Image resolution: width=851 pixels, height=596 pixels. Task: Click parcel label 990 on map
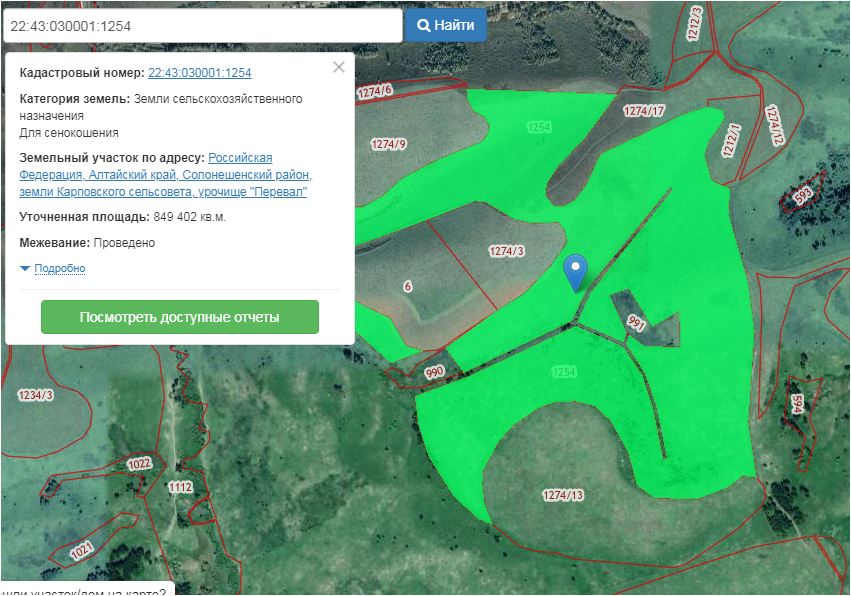tap(434, 372)
